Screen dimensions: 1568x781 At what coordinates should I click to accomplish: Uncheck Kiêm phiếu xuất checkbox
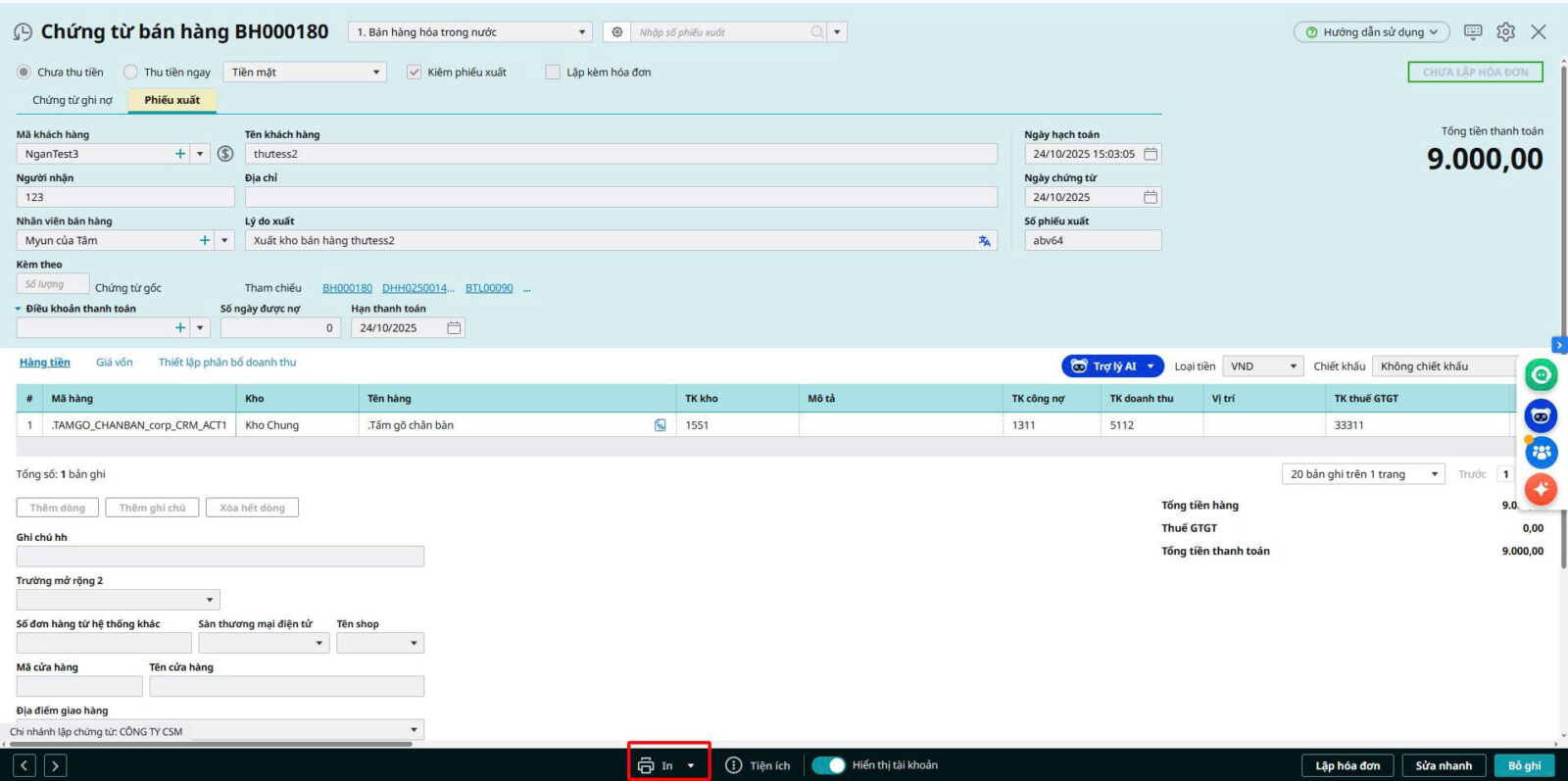(x=415, y=73)
